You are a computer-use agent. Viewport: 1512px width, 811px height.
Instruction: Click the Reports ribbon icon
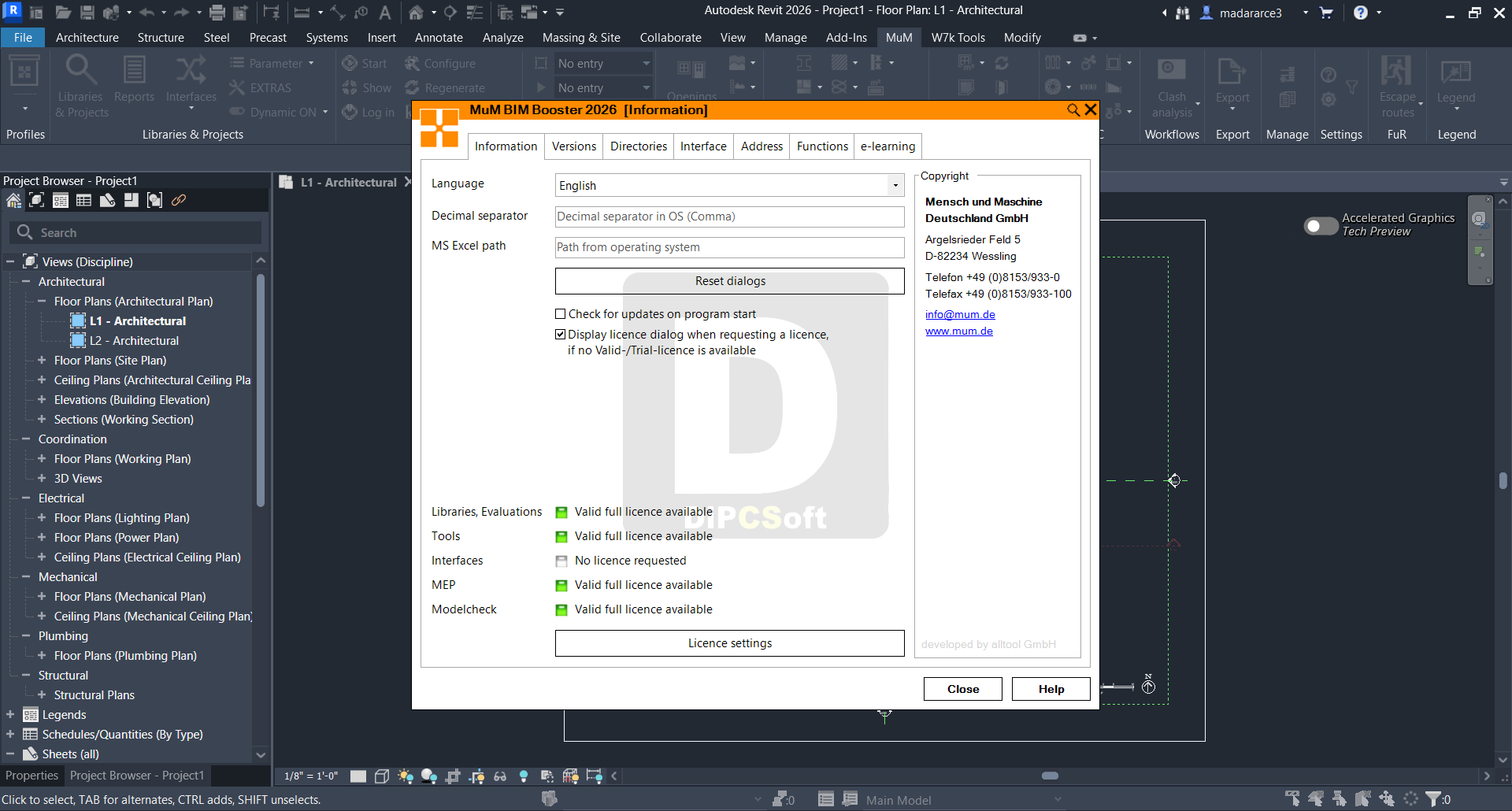point(134,79)
